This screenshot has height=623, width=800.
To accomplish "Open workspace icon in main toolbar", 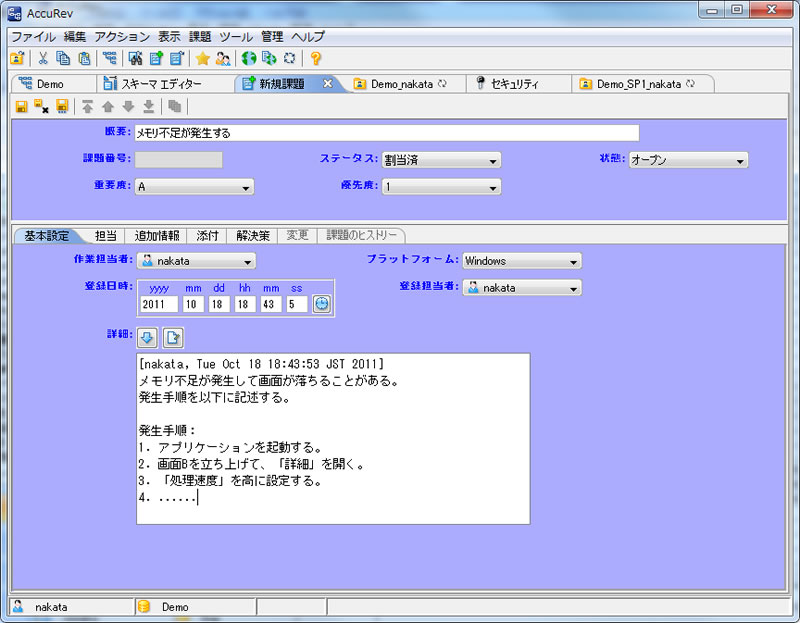I will (x=17, y=58).
